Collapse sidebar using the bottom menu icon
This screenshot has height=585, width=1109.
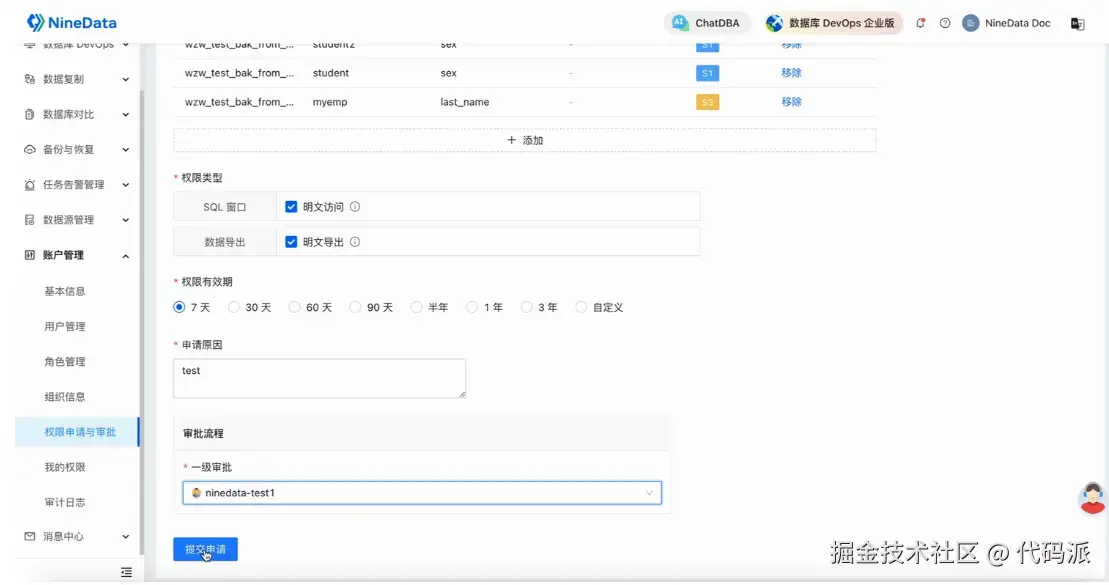[127, 572]
